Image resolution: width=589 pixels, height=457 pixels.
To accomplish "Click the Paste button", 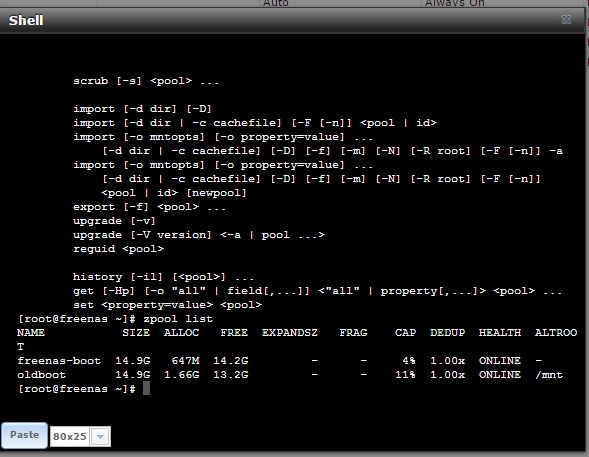I will click(x=24, y=435).
